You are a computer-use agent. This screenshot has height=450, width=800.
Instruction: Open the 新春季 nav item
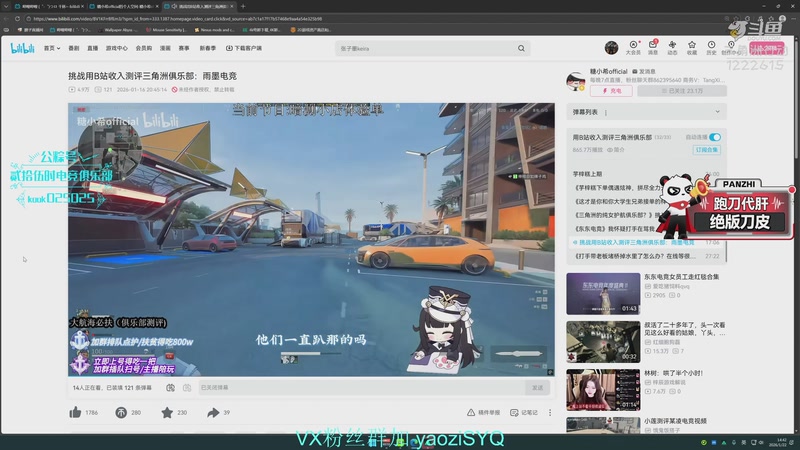click(x=208, y=48)
